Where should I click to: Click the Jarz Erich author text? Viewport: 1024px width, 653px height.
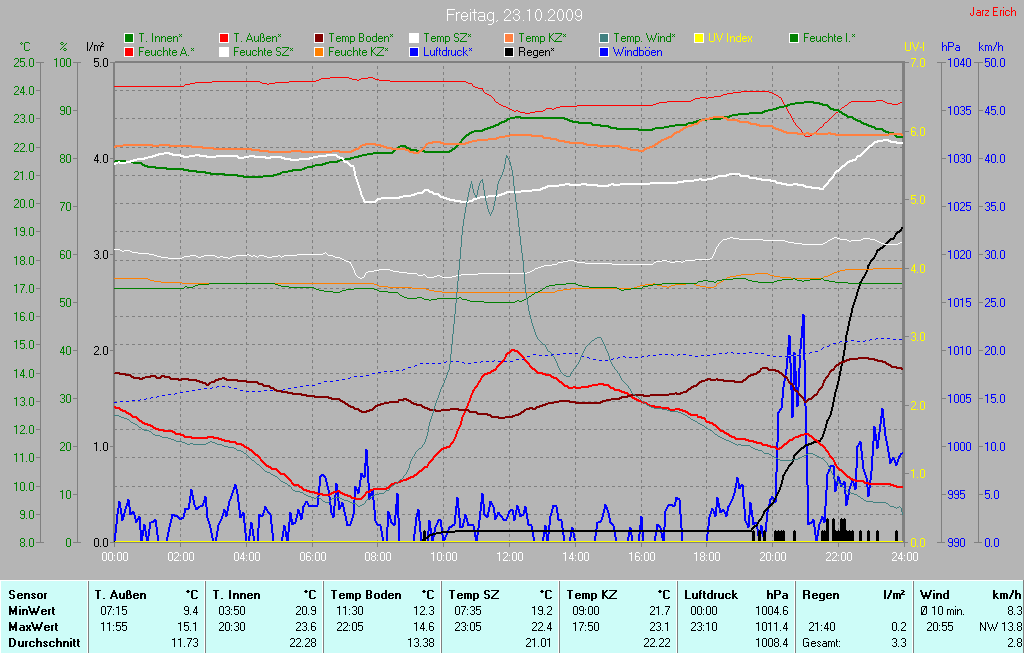(993, 13)
